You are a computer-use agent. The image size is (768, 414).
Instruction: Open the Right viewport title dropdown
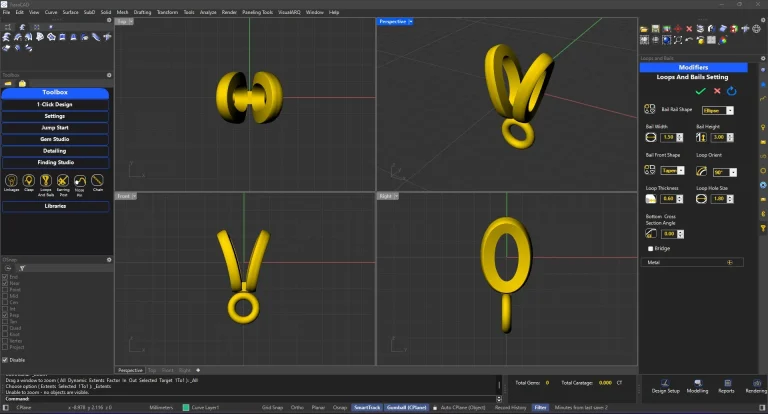(x=396, y=196)
